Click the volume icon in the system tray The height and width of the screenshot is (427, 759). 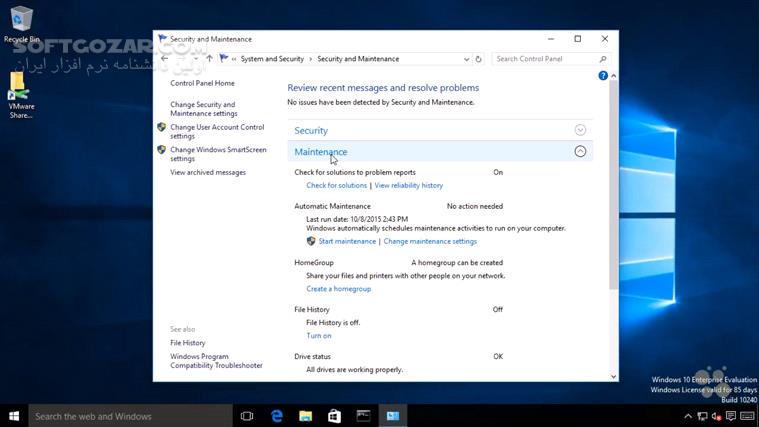(x=717, y=416)
